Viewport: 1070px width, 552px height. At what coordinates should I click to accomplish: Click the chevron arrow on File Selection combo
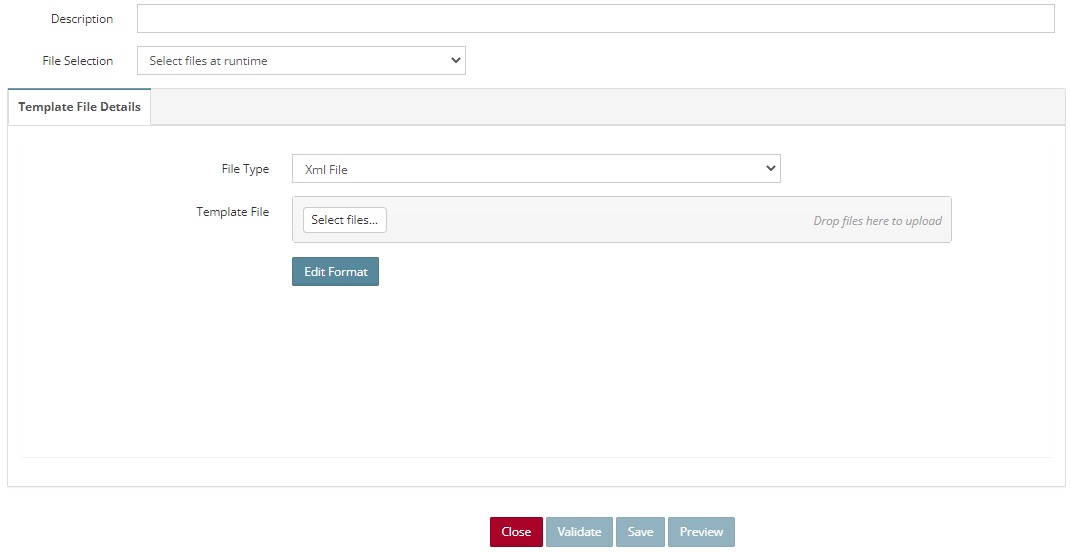pos(456,60)
